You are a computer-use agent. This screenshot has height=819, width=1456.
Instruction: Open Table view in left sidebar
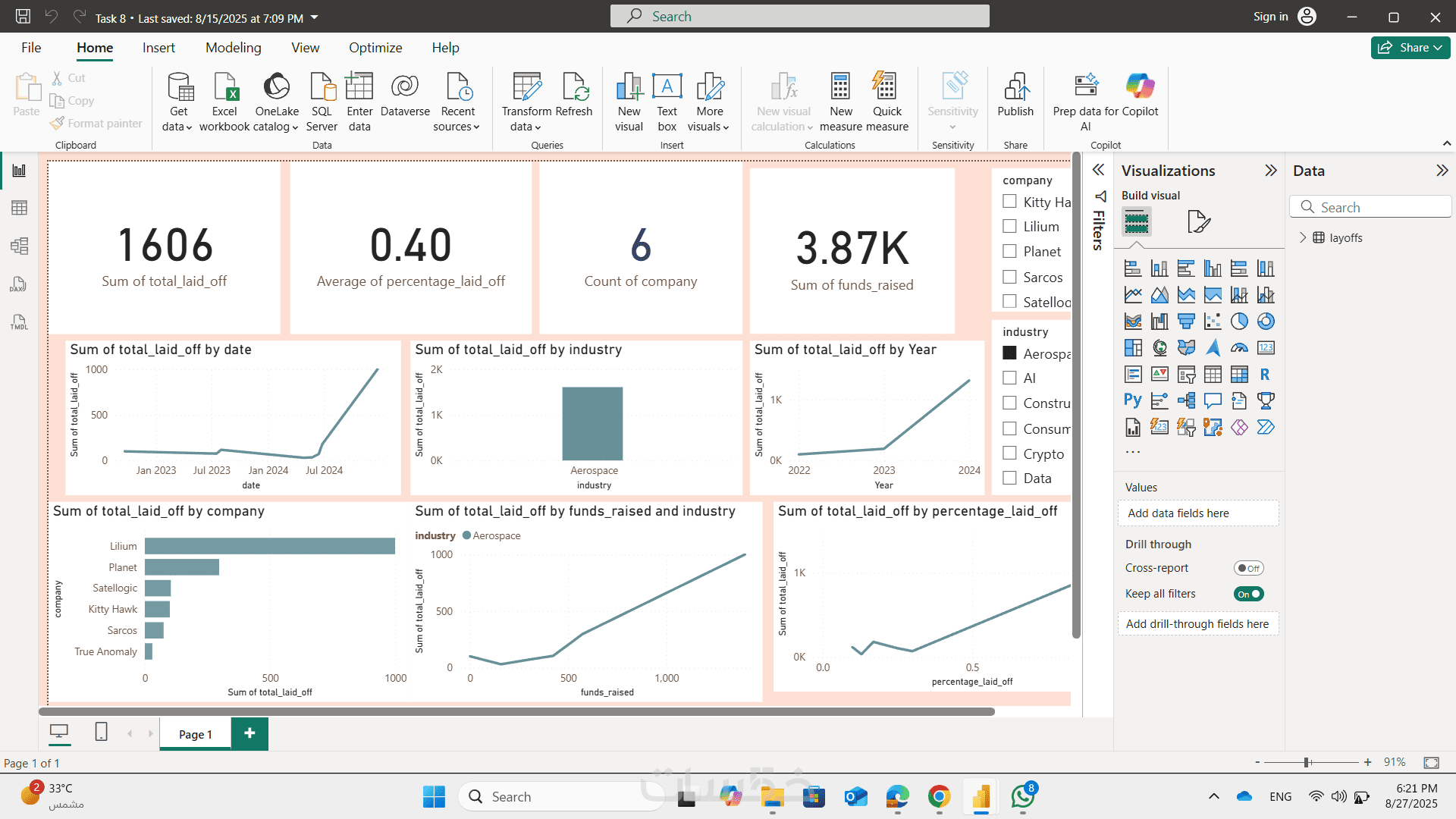pyautogui.click(x=20, y=208)
